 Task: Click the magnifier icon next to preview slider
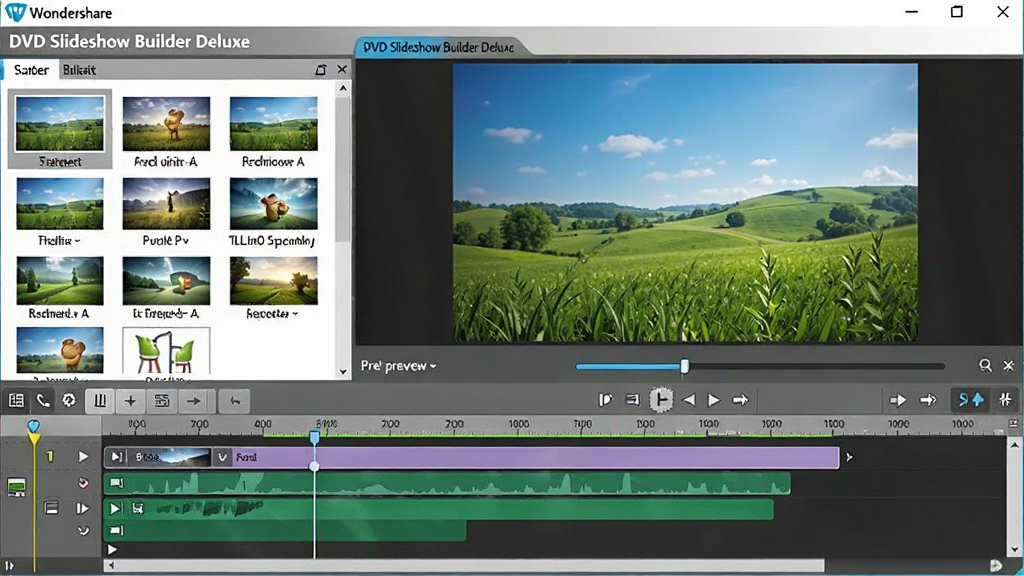coord(985,366)
